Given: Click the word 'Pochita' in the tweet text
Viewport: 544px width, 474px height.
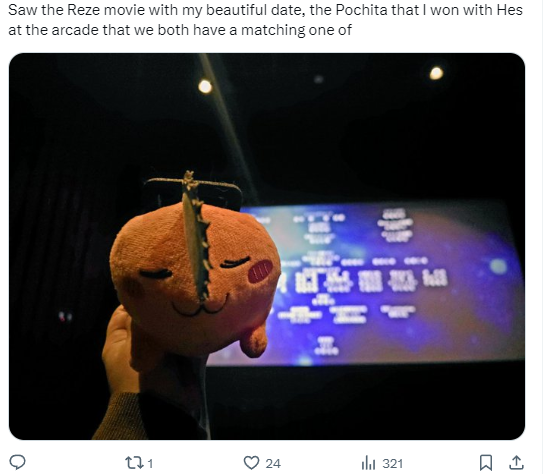Looking at the screenshot, I should pos(361,10).
